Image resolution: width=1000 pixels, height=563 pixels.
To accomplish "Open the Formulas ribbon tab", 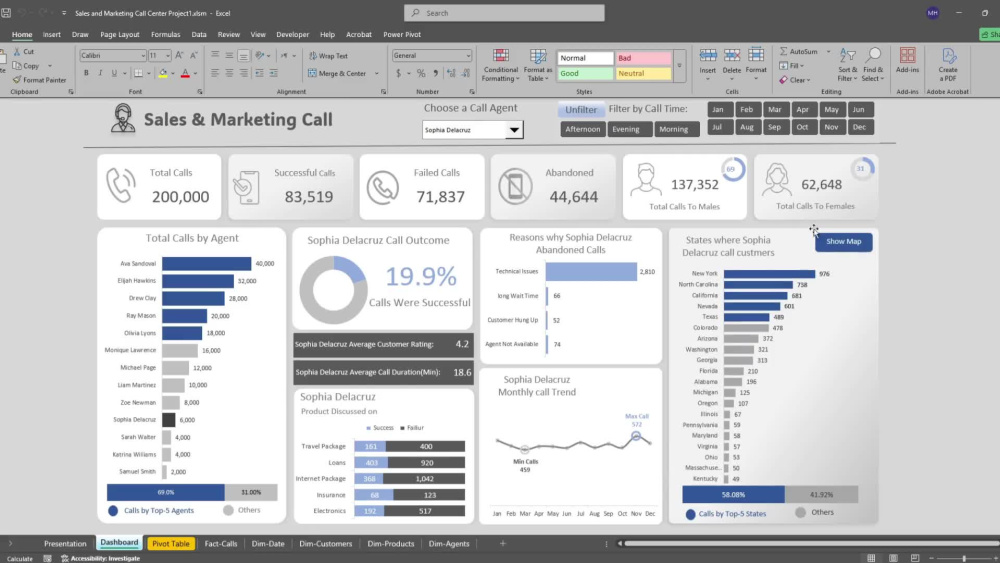I will pyautogui.click(x=165, y=34).
